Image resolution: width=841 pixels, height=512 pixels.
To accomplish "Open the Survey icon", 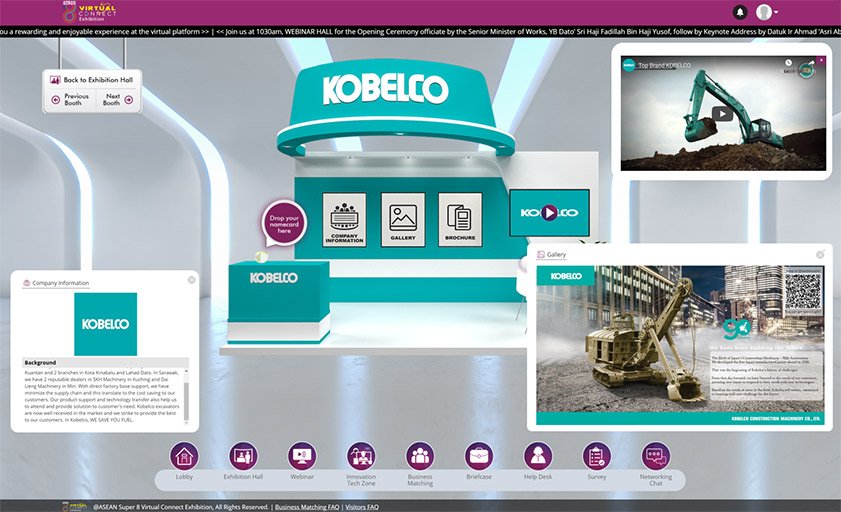I will coord(597,456).
